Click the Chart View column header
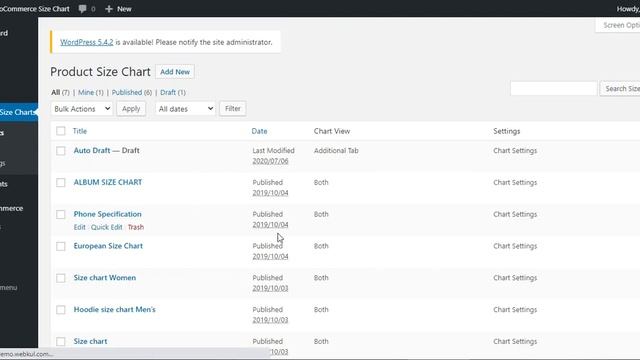Screen dimensions: 640x360 pos(332,131)
